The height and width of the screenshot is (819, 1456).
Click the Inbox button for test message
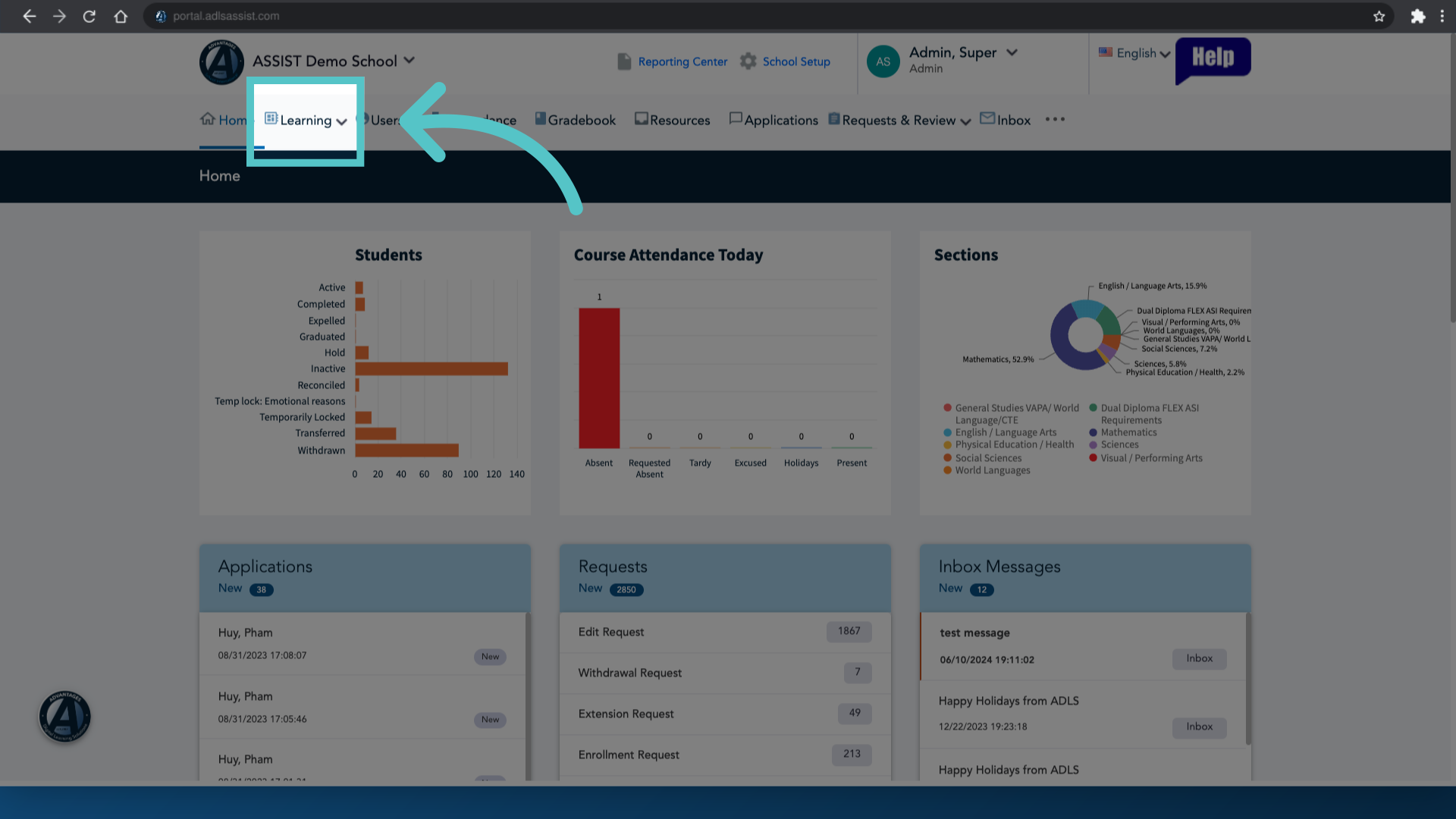(x=1199, y=658)
